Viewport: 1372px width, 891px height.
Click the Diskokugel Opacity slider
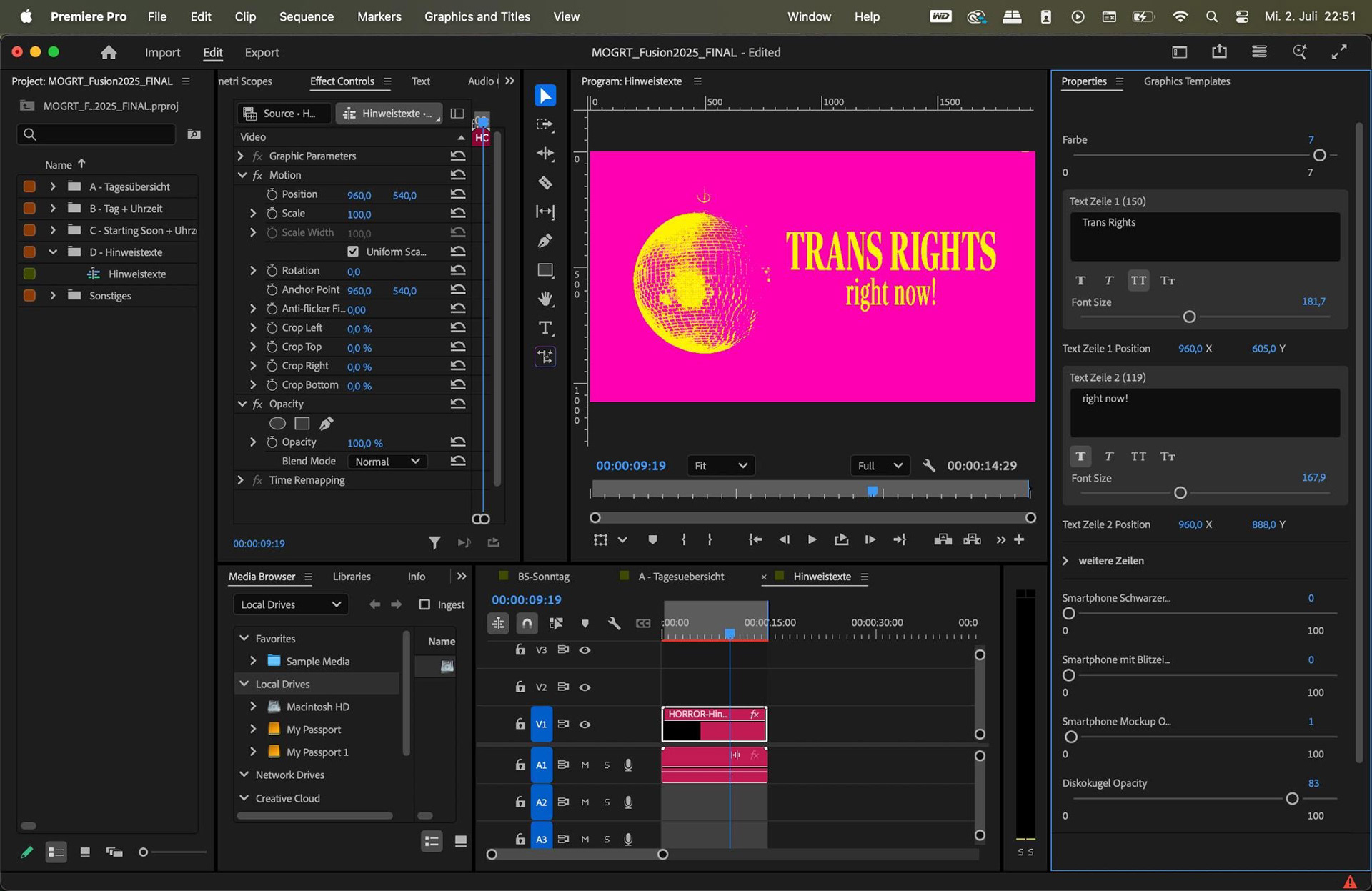coord(1204,799)
